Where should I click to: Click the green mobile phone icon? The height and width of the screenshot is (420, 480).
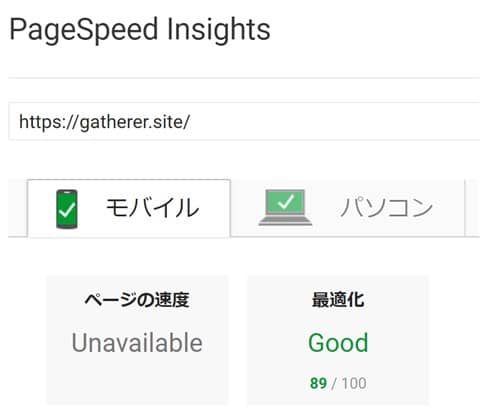tap(67, 209)
